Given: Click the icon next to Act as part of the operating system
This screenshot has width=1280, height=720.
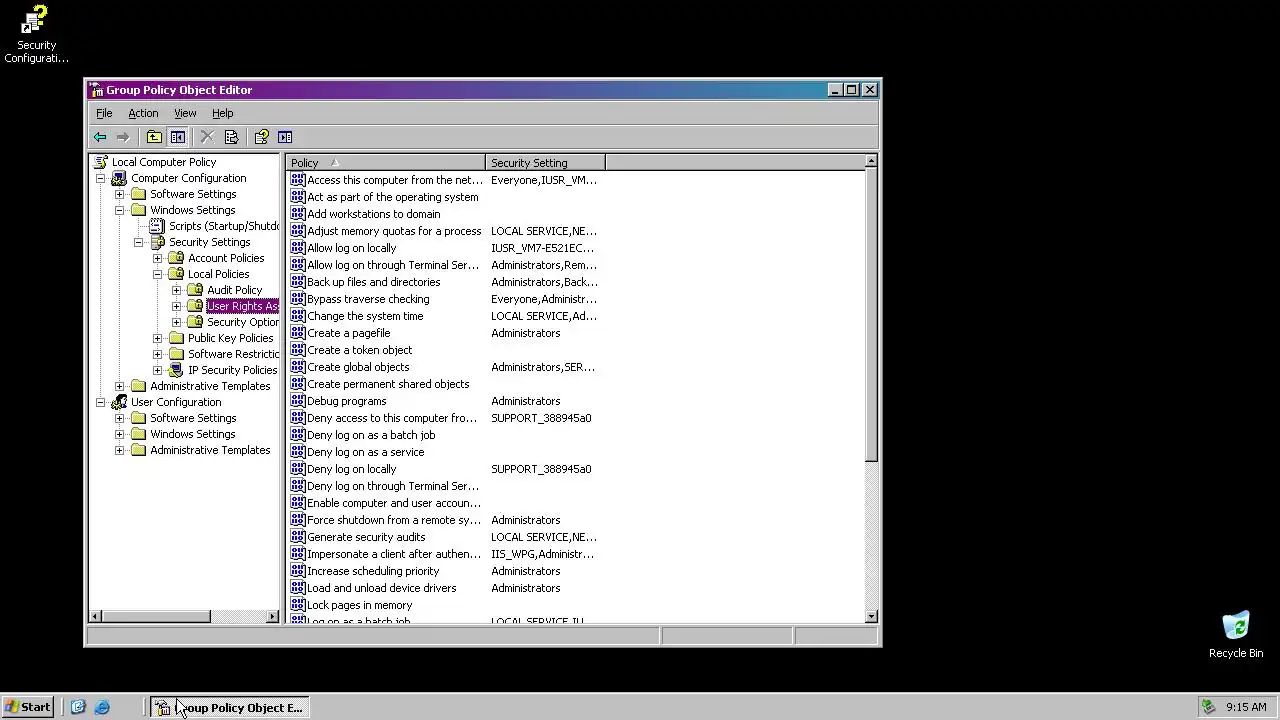Looking at the screenshot, I should (298, 197).
